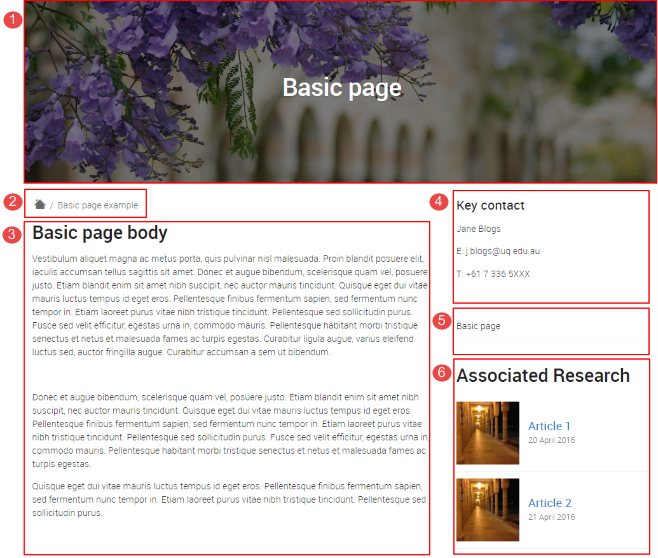Viewport: 658px width, 558px height.
Task: Click the paragraph starting 'Donec et augue bibendum'
Action: coord(230,430)
